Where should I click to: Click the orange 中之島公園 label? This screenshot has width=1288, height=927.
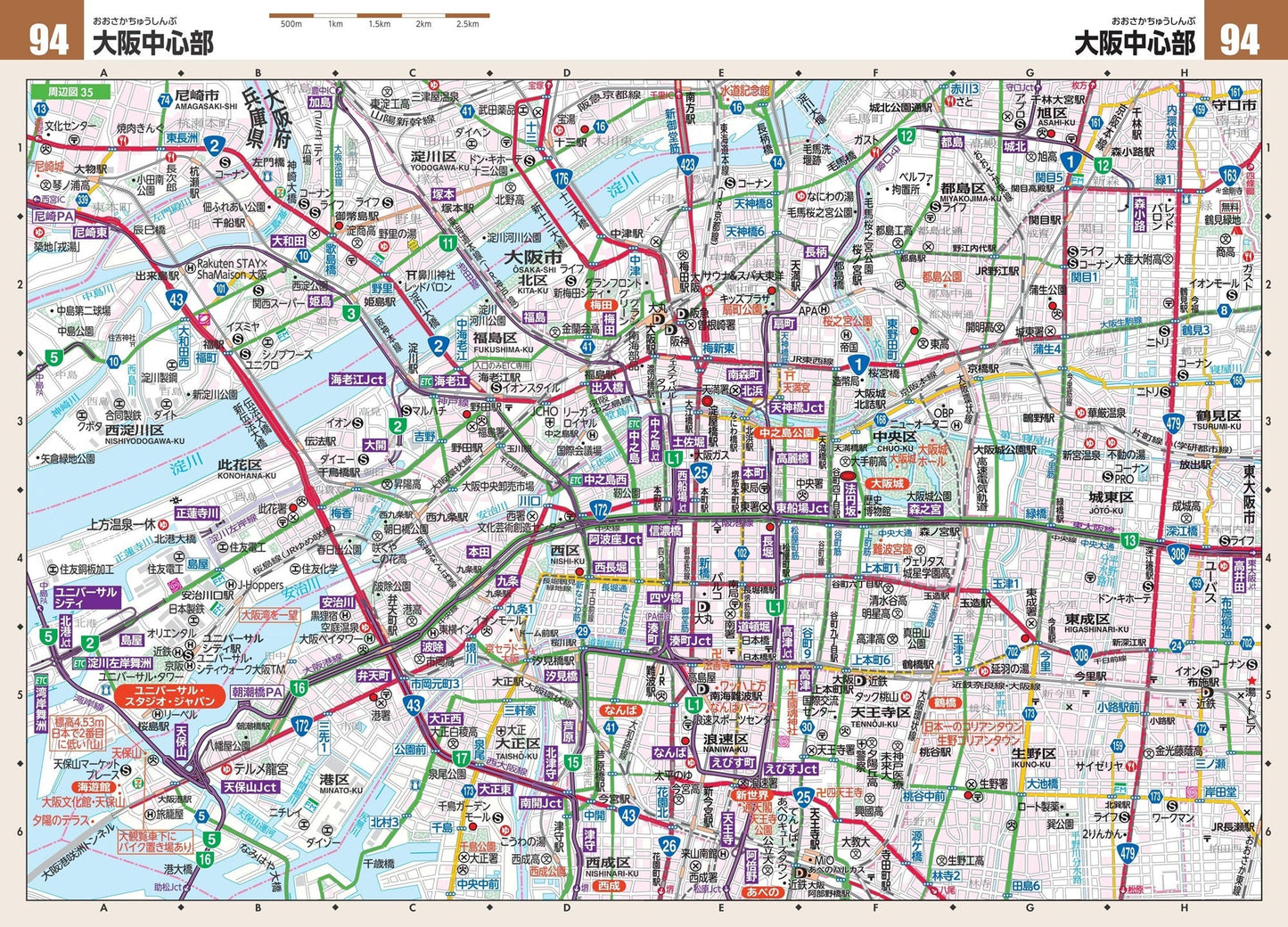pos(787,432)
